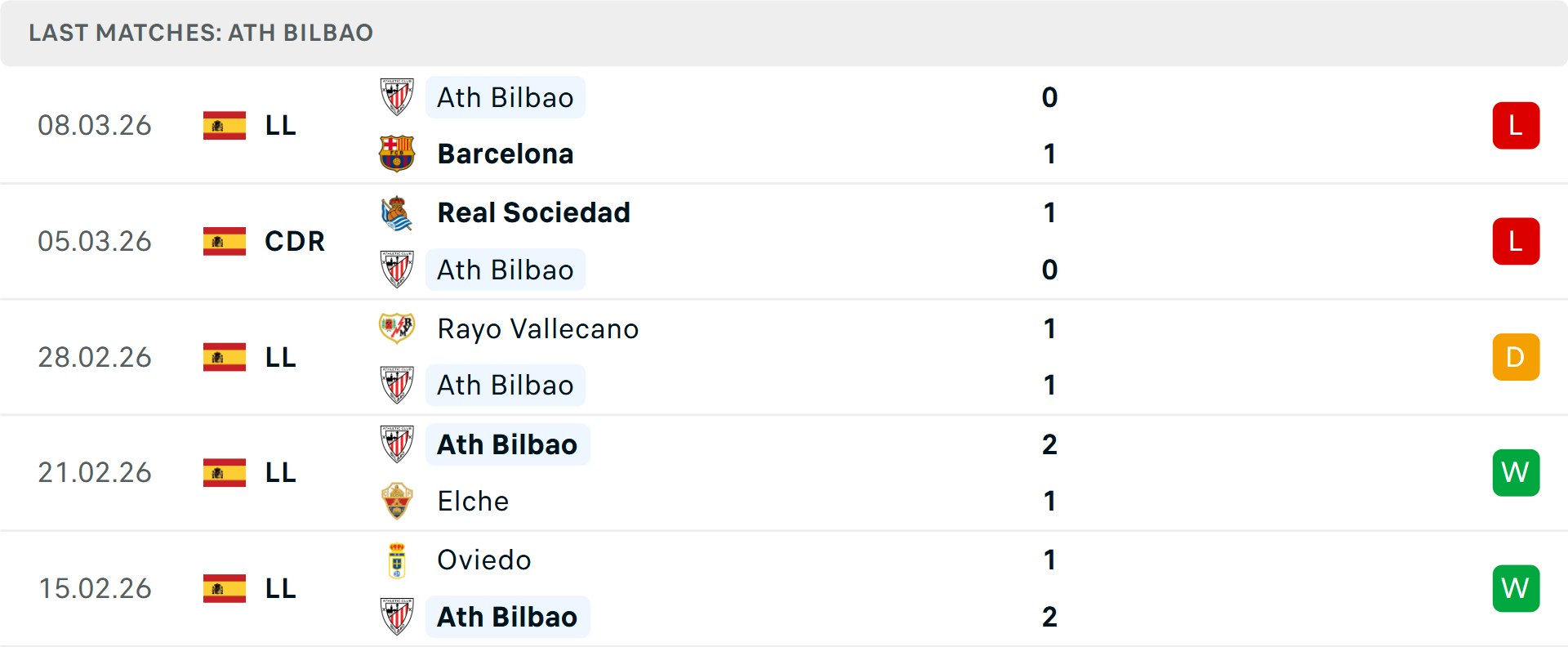
Task: Expand the Last Matches: Ath Bilbao header
Action: pos(200,33)
